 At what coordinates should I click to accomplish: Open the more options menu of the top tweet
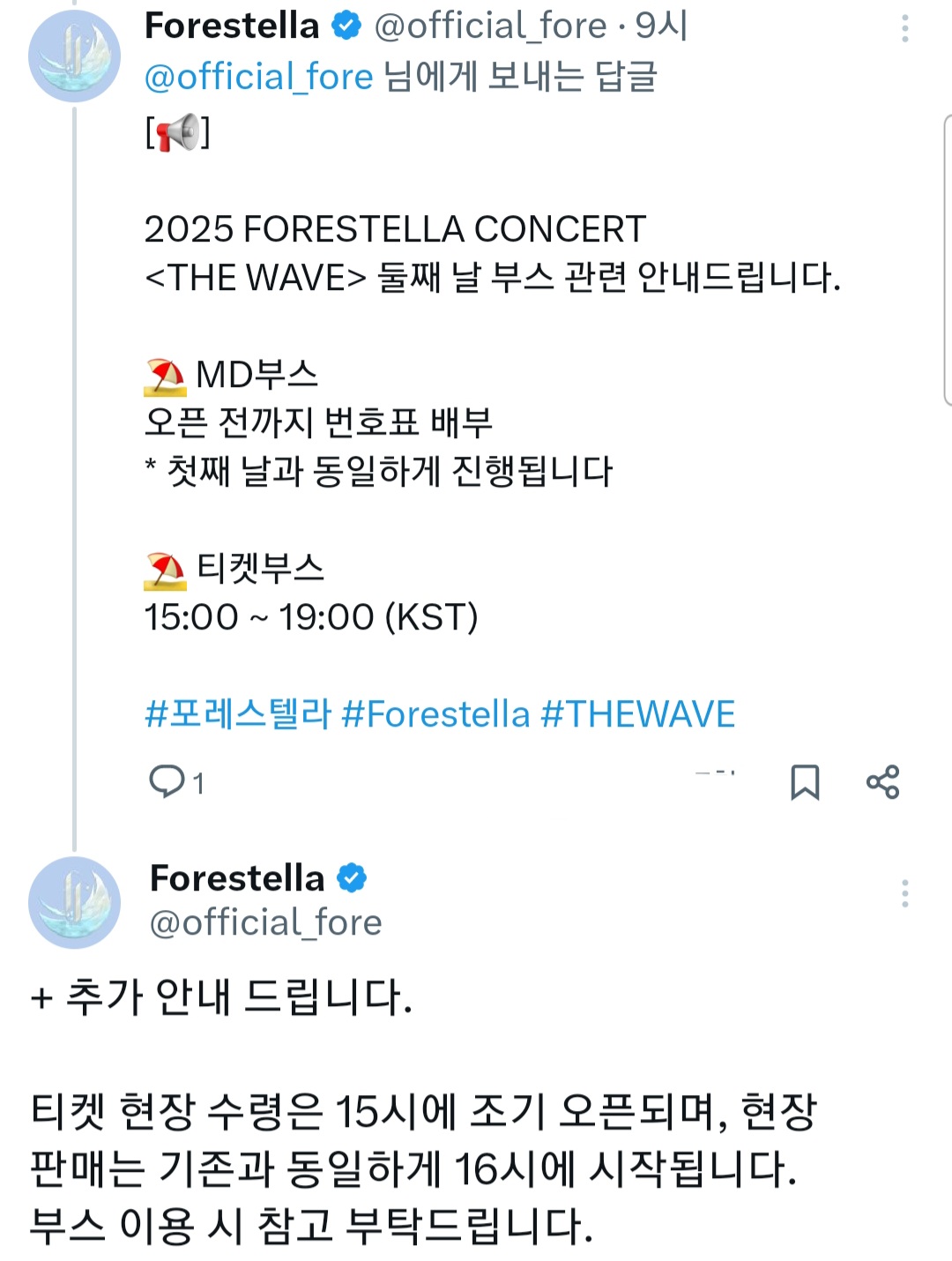click(904, 29)
